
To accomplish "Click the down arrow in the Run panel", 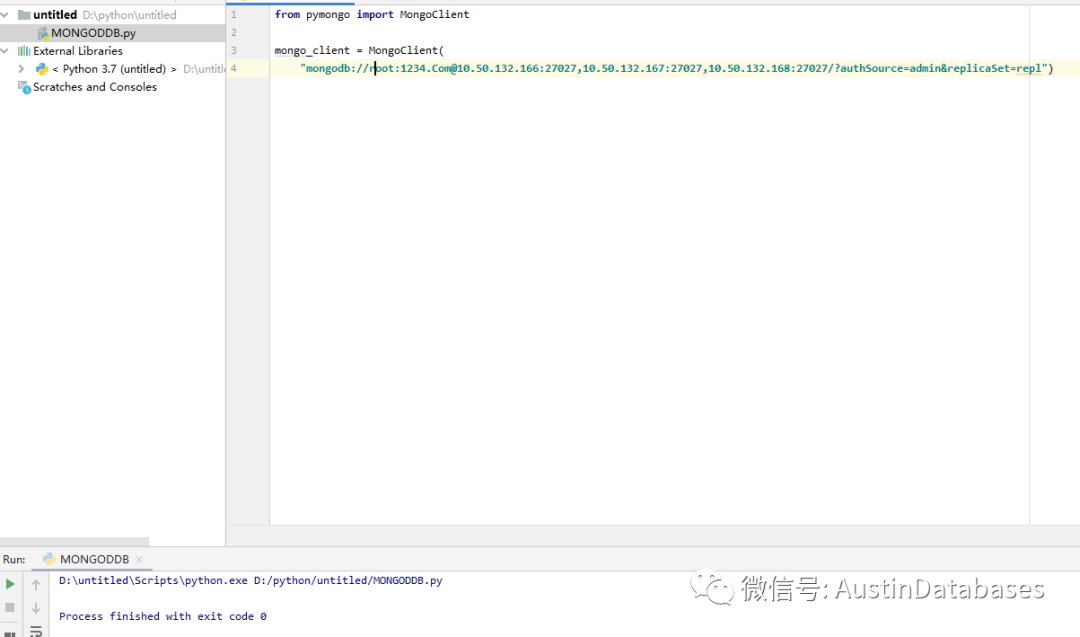I will pos(36,608).
